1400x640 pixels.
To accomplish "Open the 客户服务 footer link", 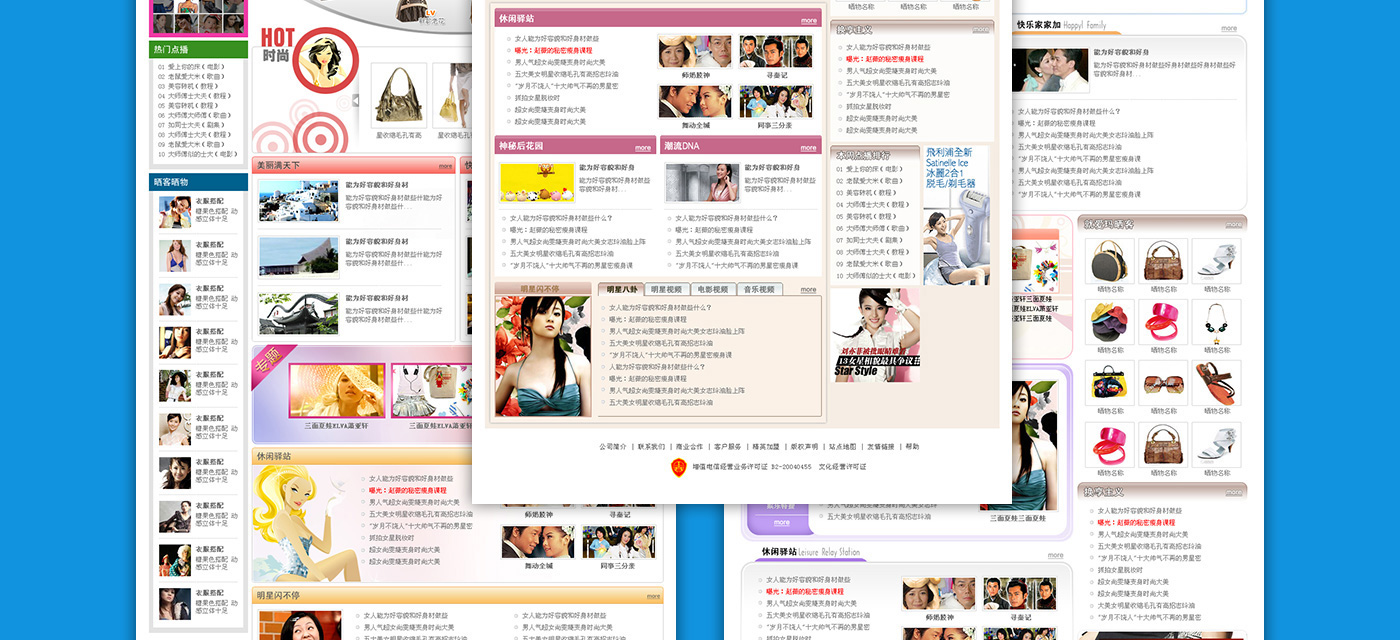I will (728, 447).
